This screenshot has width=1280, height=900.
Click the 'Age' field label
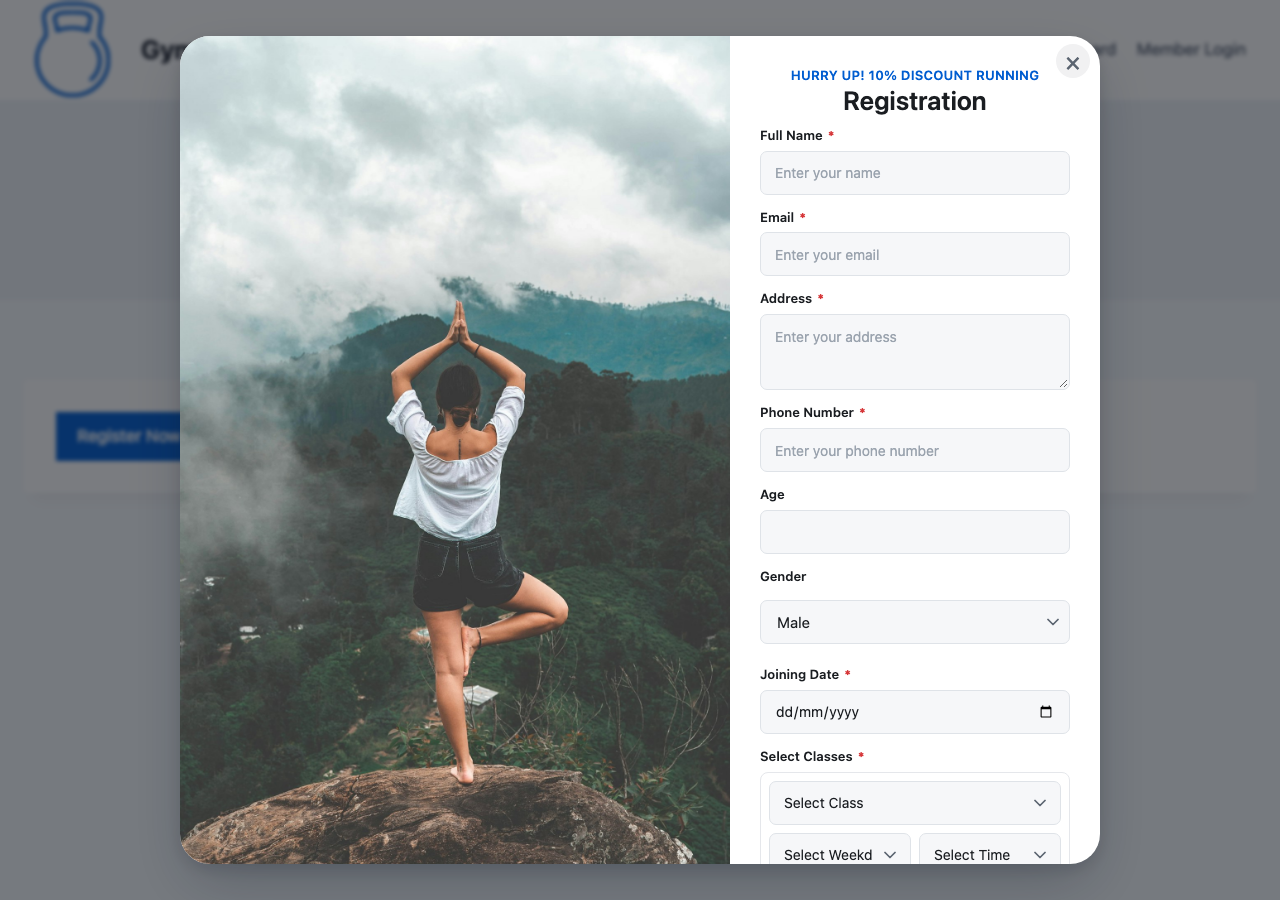tap(772, 495)
